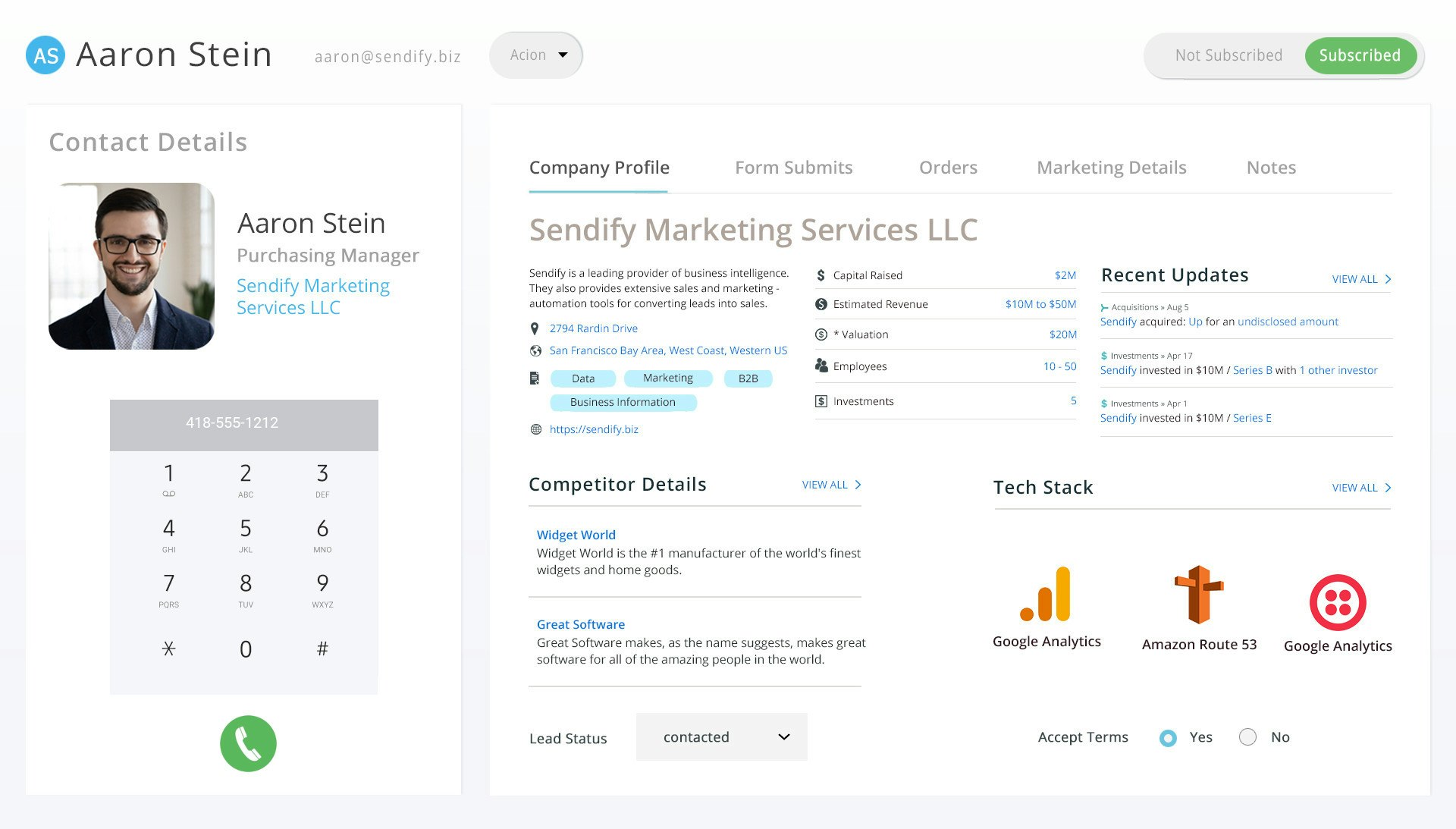Expand the Lead Status contacted dropdown
Screen dimensions: 1456x829
pos(721,737)
